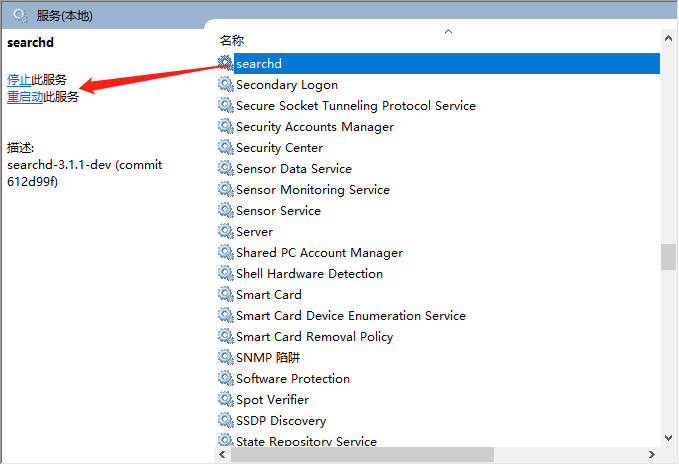Screen dimensions: 679x465
Task: Click the vertical scrollbar thumb in services list
Action: click(668, 257)
